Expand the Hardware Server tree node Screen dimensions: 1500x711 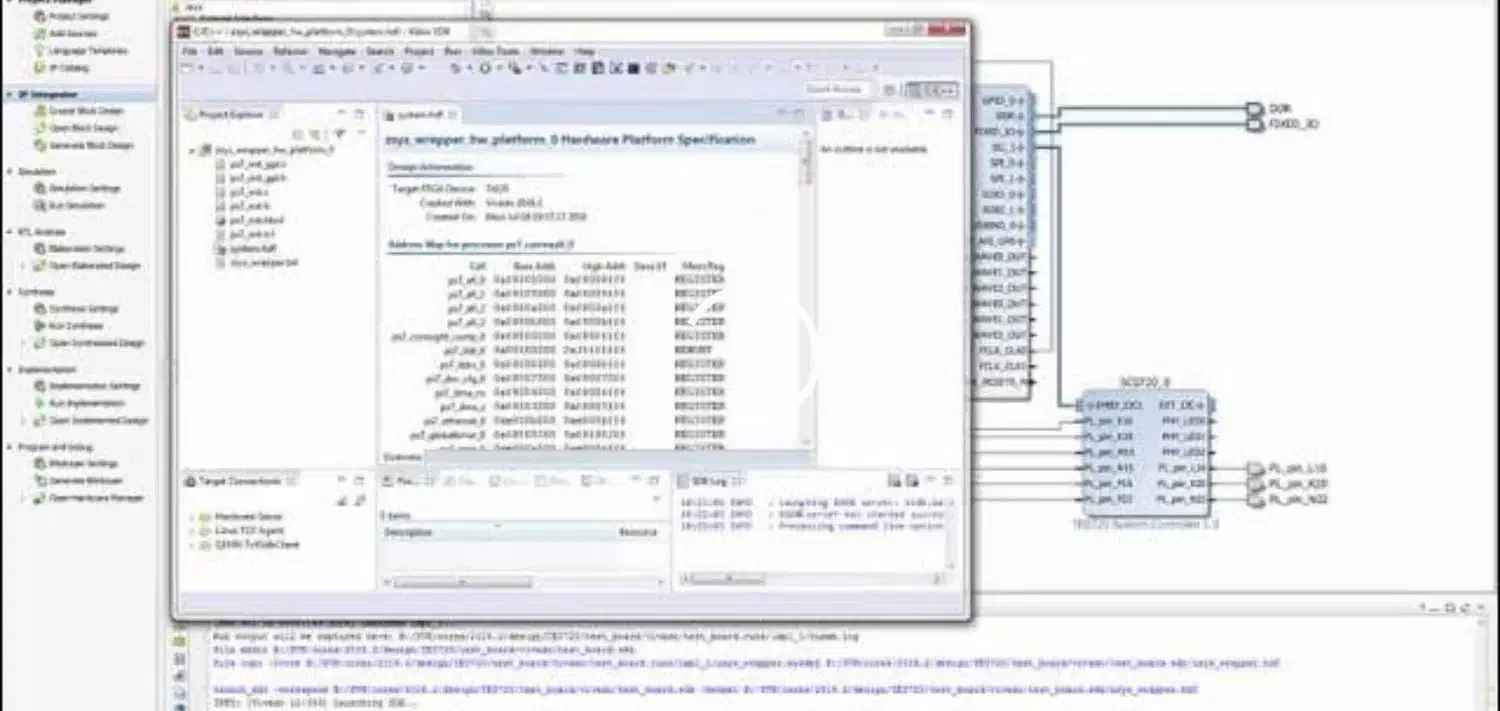[x=192, y=517]
